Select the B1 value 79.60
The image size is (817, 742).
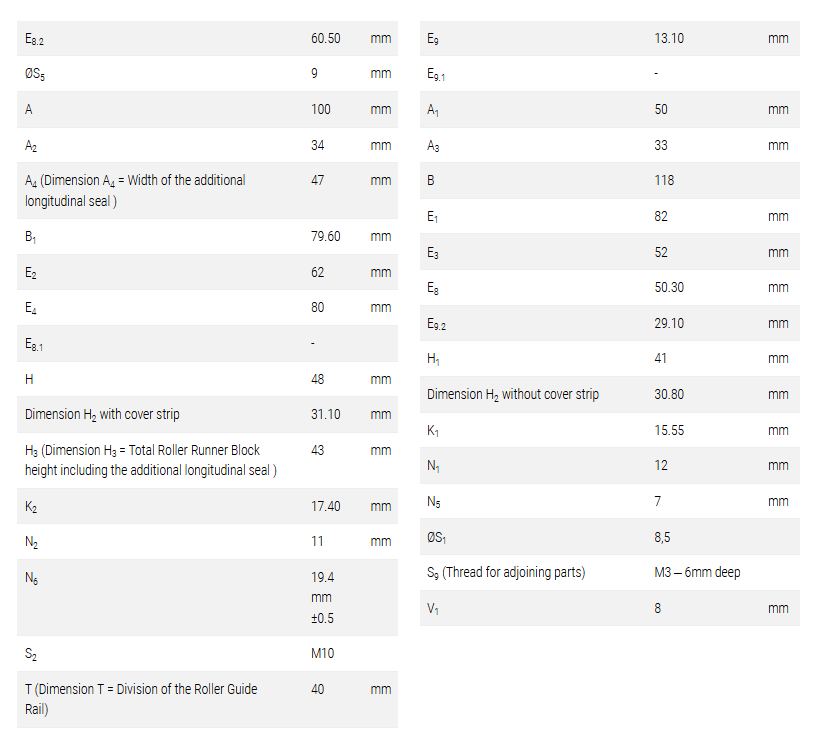(x=326, y=237)
